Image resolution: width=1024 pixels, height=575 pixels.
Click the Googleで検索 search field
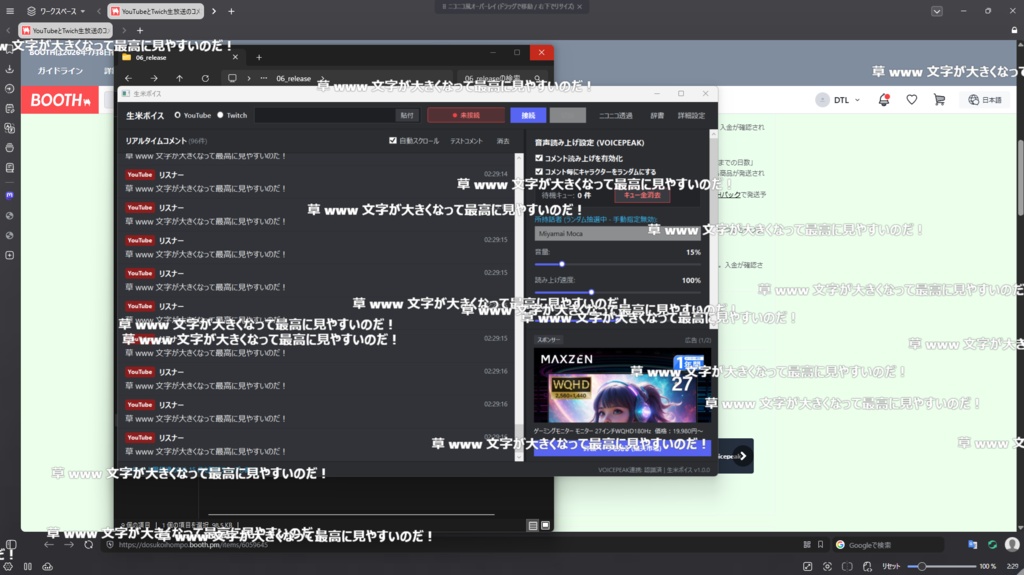pos(888,544)
